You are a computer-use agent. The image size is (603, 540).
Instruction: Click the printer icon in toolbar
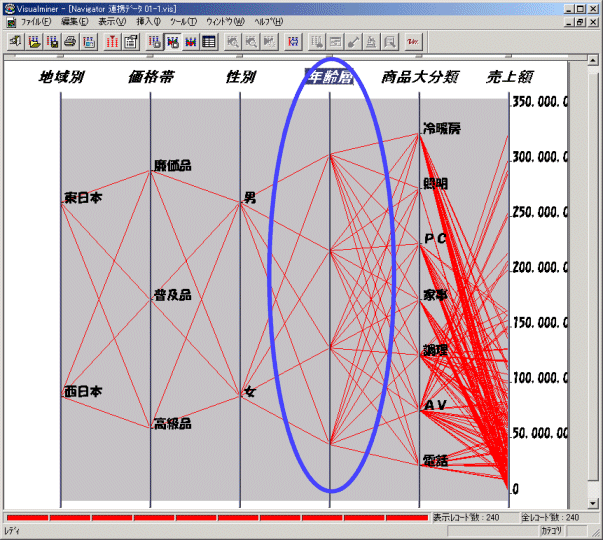point(70,42)
